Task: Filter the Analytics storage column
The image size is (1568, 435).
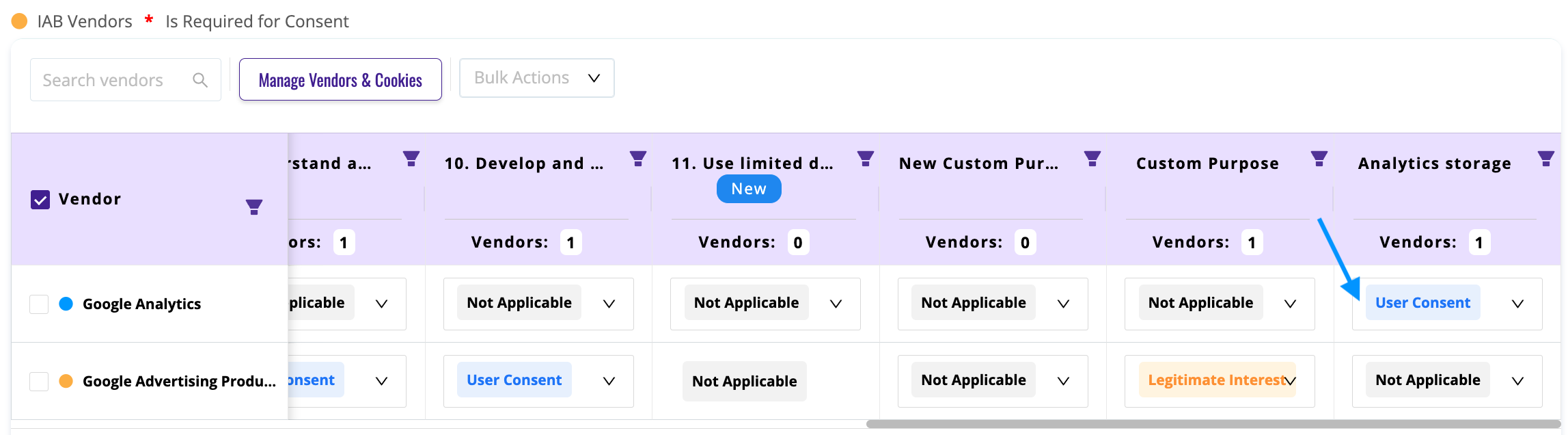Action: pos(1546,159)
